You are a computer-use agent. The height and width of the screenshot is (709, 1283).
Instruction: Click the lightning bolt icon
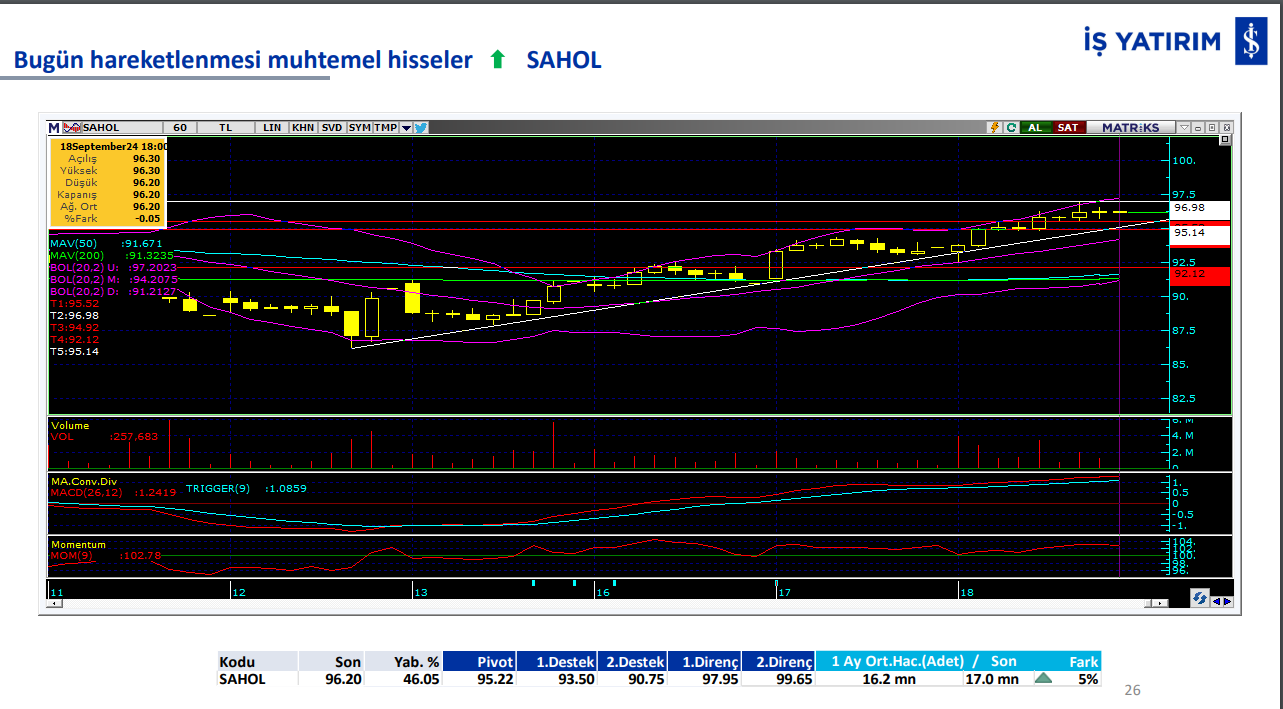click(994, 128)
